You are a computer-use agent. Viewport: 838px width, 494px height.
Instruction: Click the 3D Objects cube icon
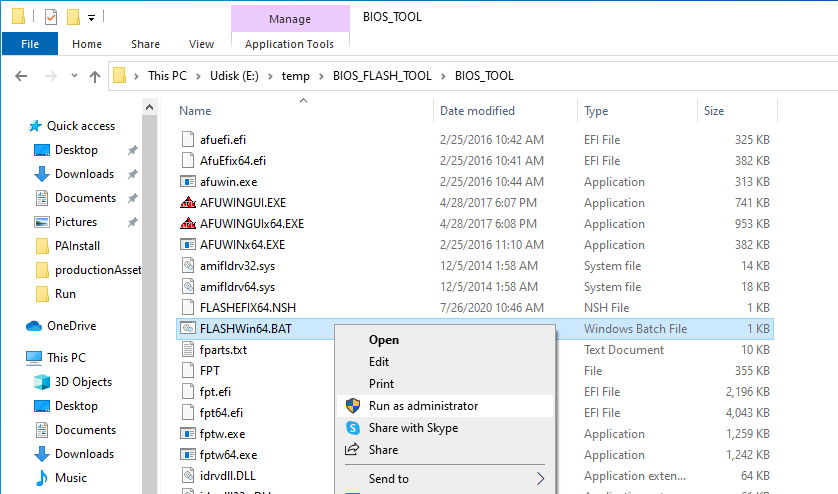(x=42, y=382)
